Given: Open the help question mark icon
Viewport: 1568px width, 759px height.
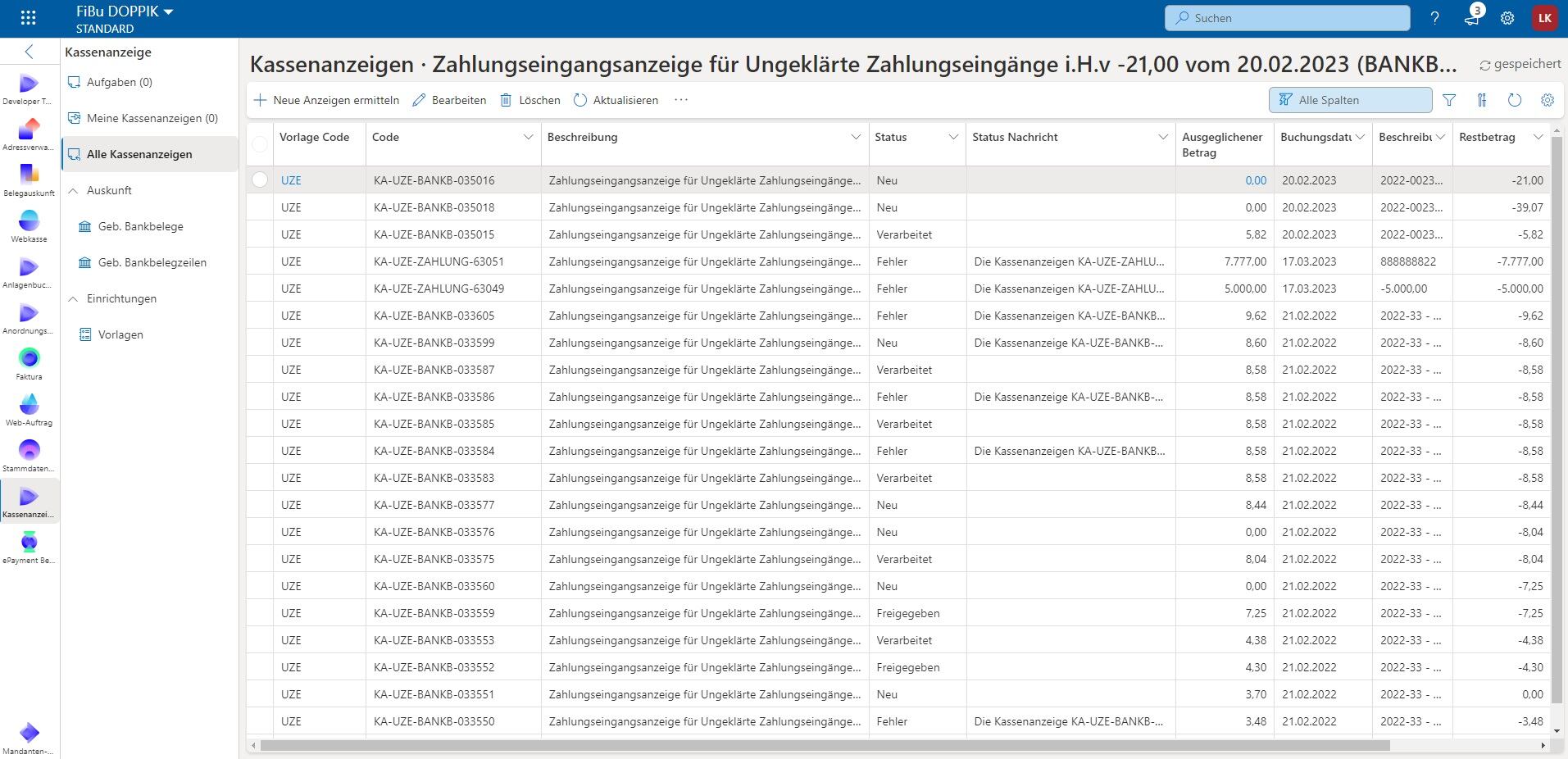Looking at the screenshot, I should click(1434, 18).
